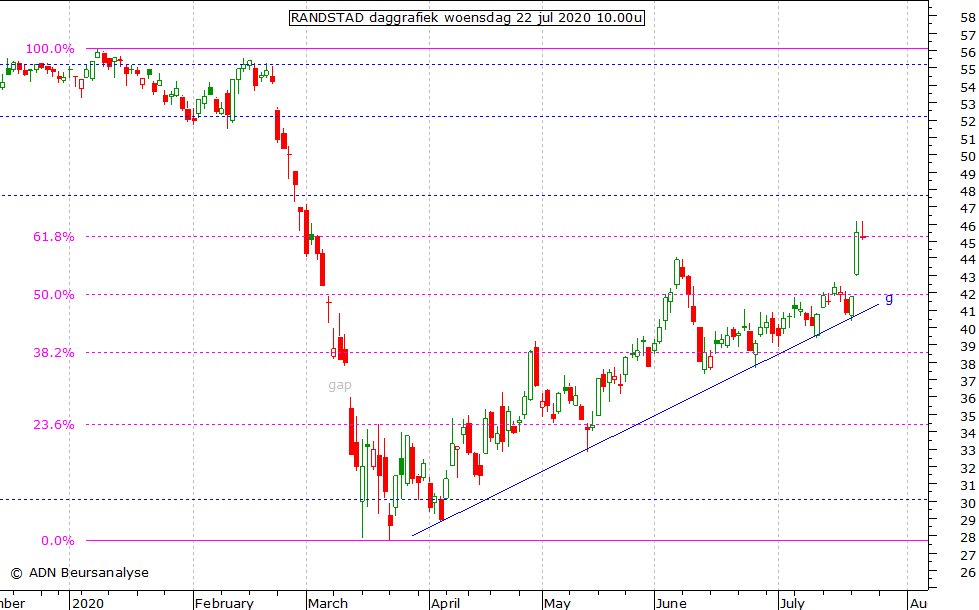Click the tall green candle near 45 in late July
Image resolution: width=979 pixels, height=610 pixels.
coord(857,253)
